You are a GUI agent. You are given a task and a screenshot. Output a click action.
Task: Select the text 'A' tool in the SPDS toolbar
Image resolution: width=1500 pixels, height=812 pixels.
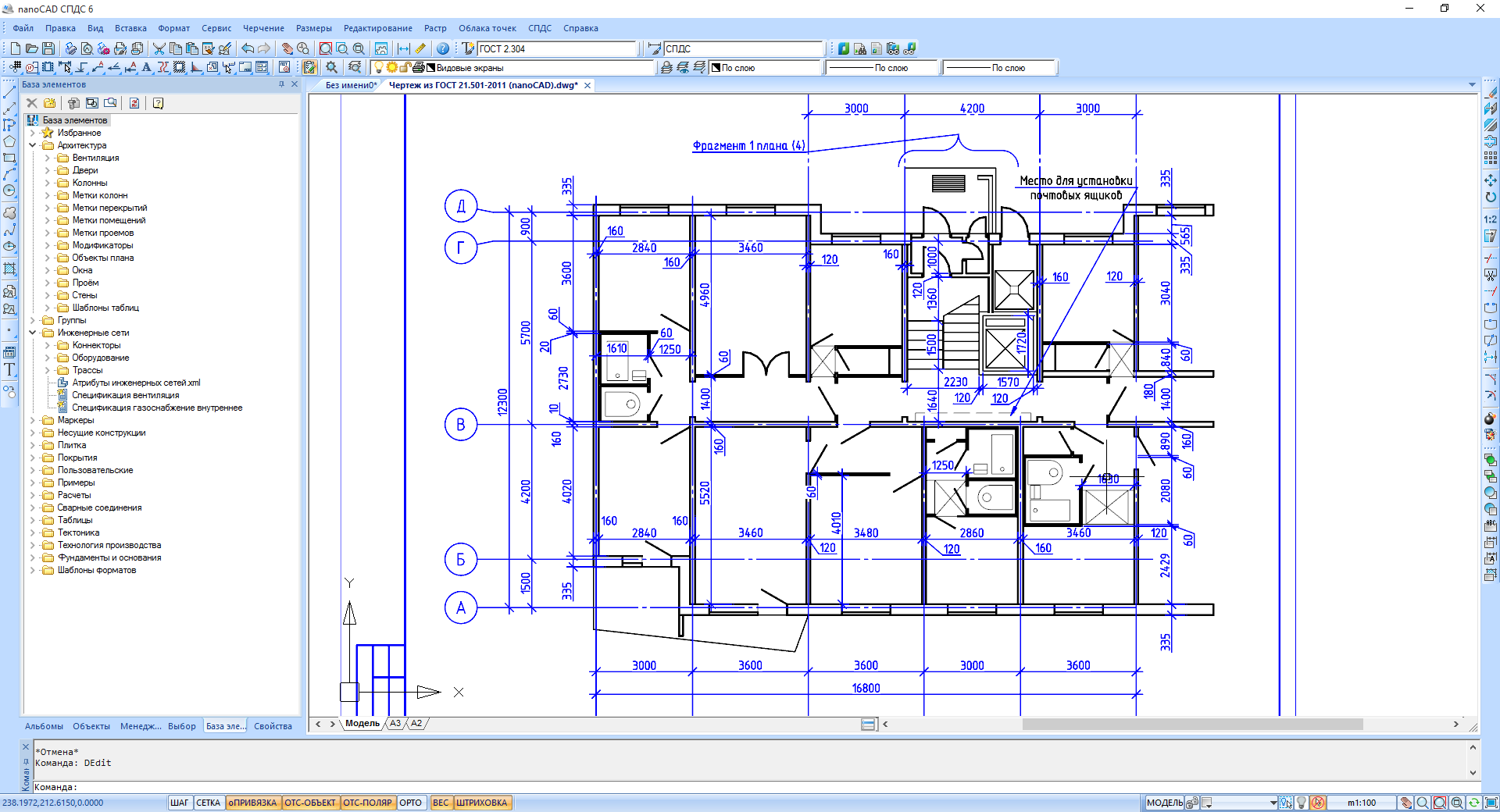[146, 68]
